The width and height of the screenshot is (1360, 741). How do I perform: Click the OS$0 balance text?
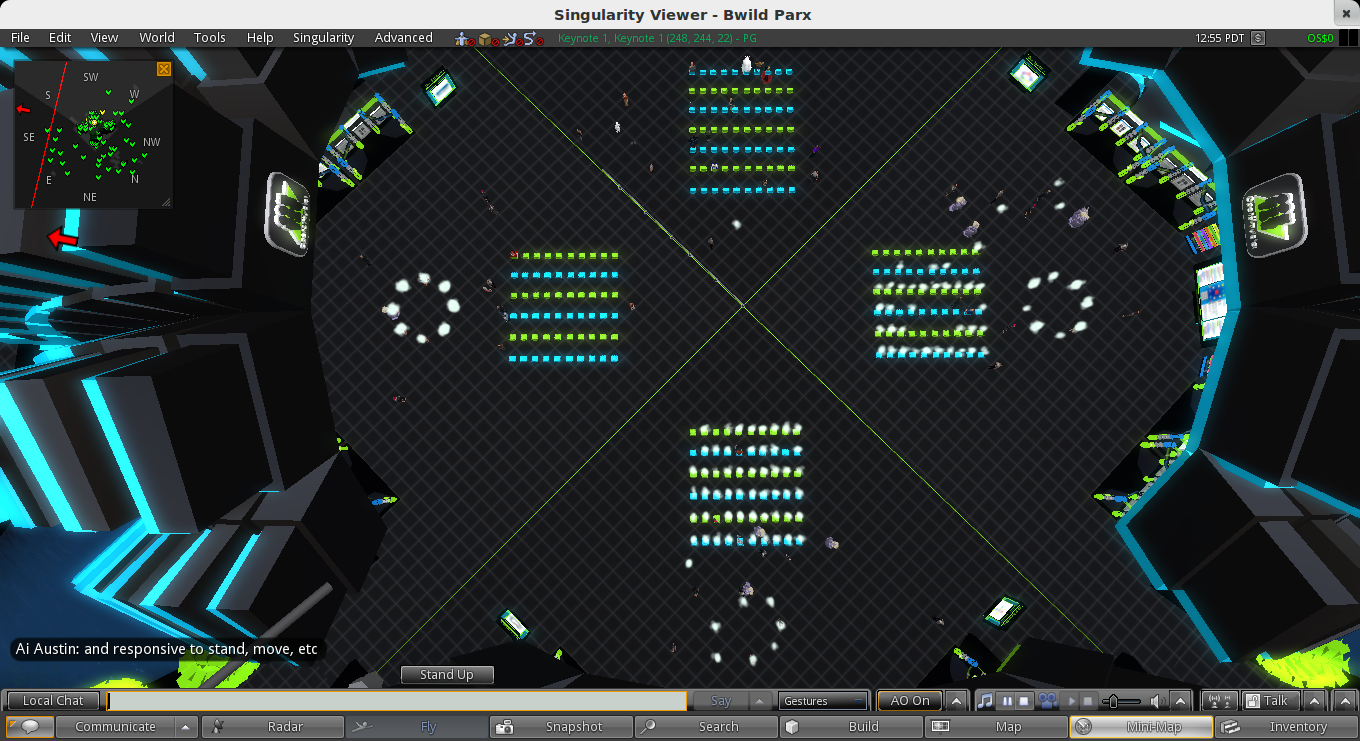click(x=1320, y=38)
